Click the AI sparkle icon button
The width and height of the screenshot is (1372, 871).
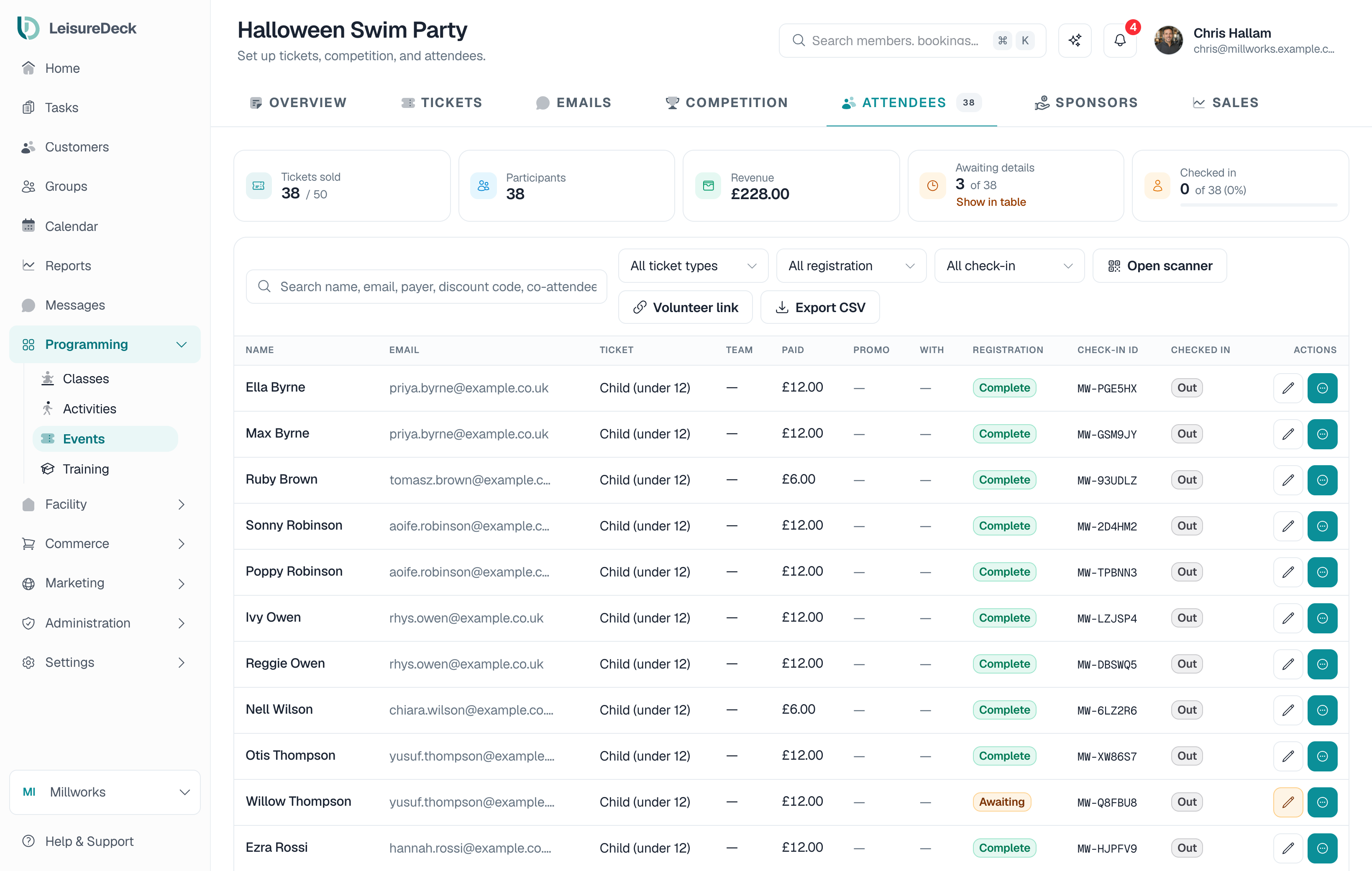click(1075, 41)
